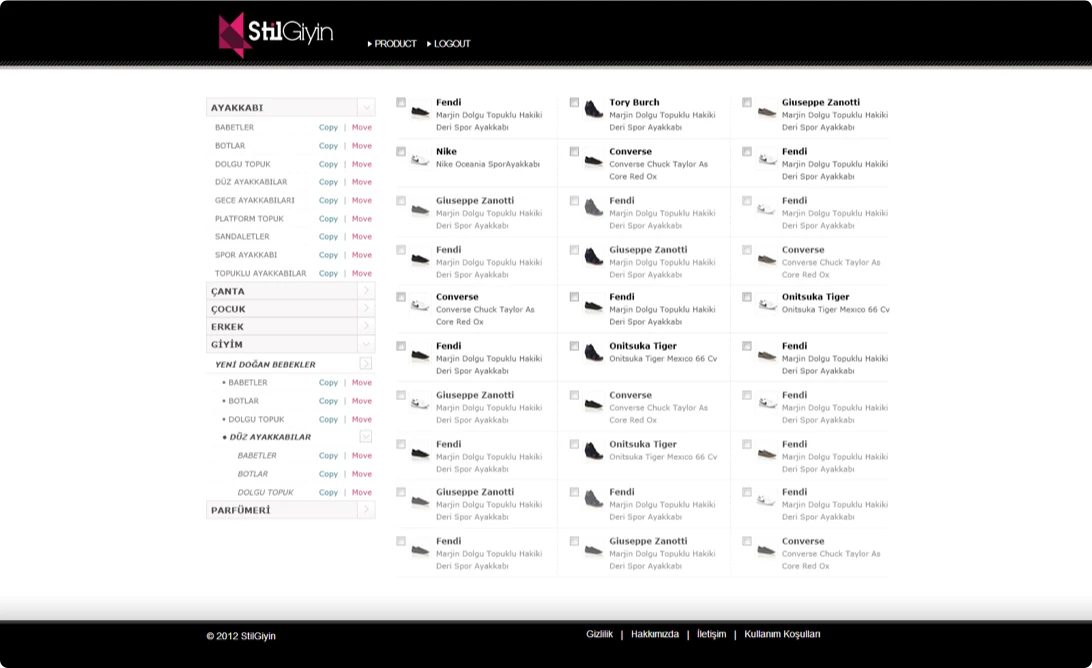Image resolution: width=1092 pixels, height=668 pixels.
Task: Open the Hakkımızda footer link
Action: coord(655,634)
